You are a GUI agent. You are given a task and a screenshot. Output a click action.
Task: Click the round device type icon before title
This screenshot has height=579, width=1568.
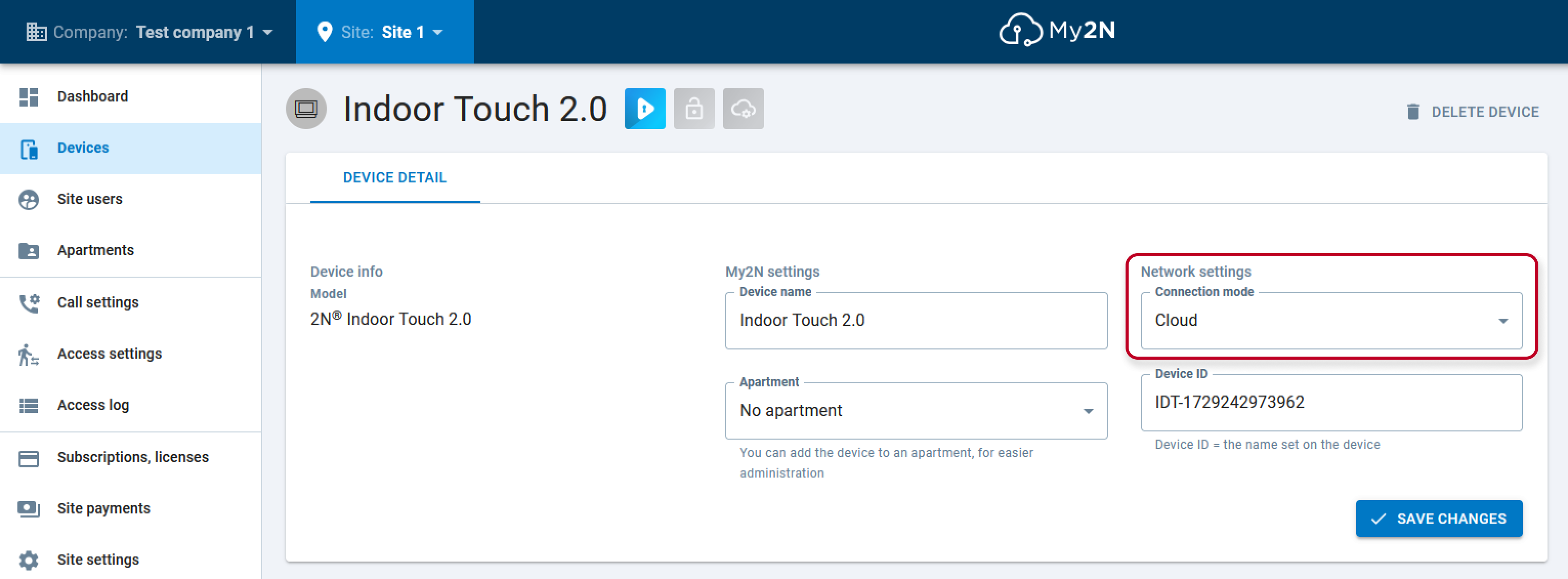(306, 109)
